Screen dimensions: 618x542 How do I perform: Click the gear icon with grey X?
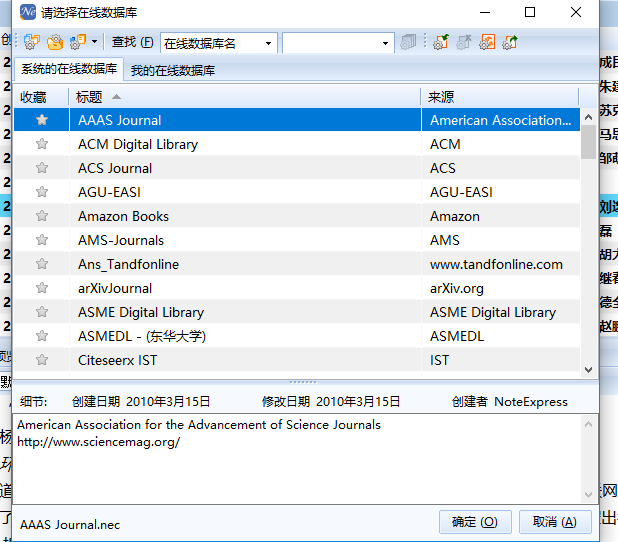464,42
